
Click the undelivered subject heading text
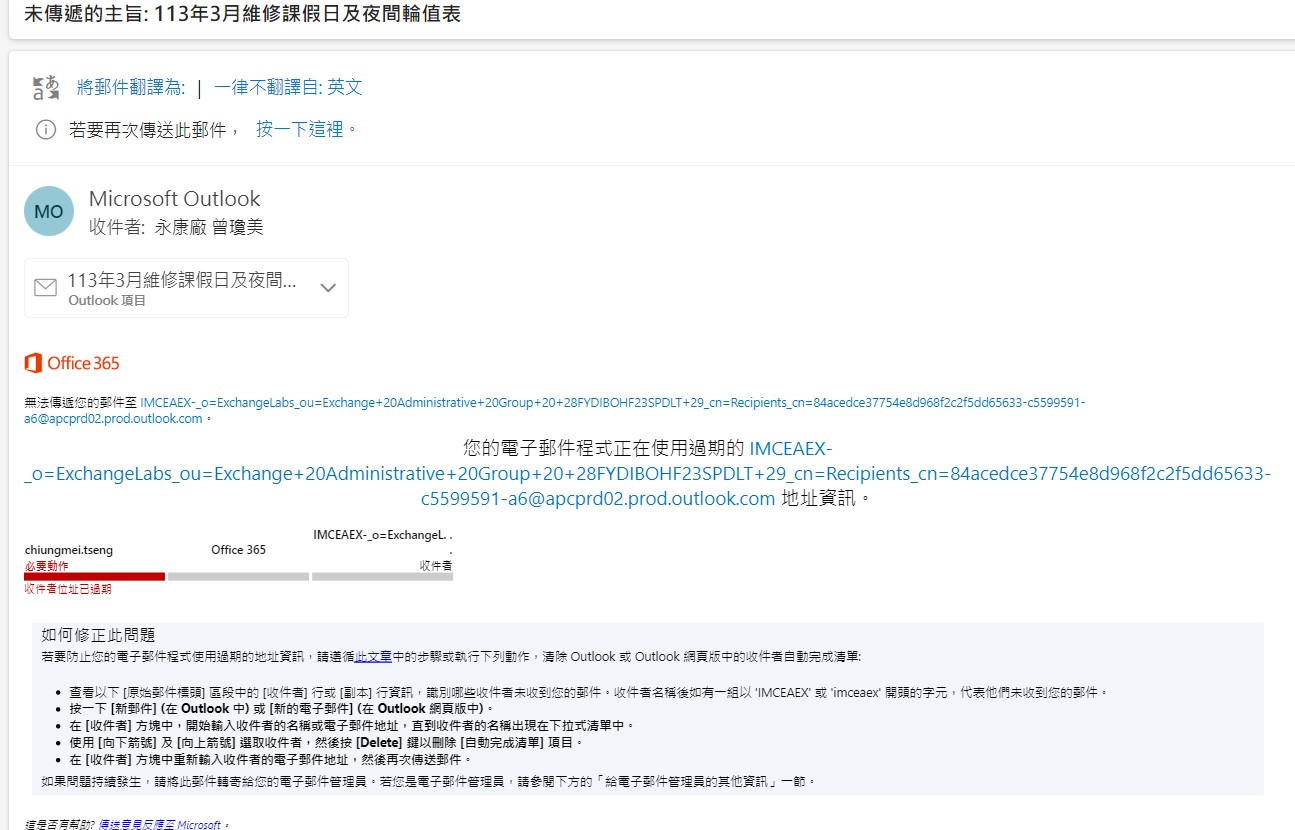[243, 15]
